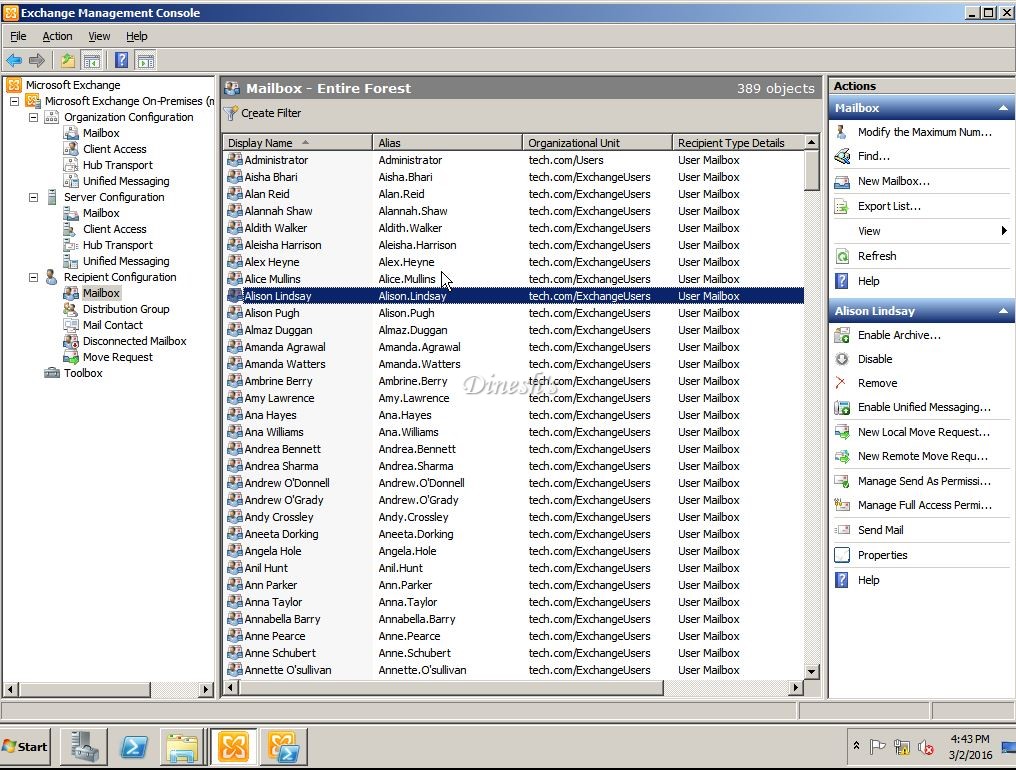
Task: Click the Back arrow toolbar icon
Action: point(14,61)
